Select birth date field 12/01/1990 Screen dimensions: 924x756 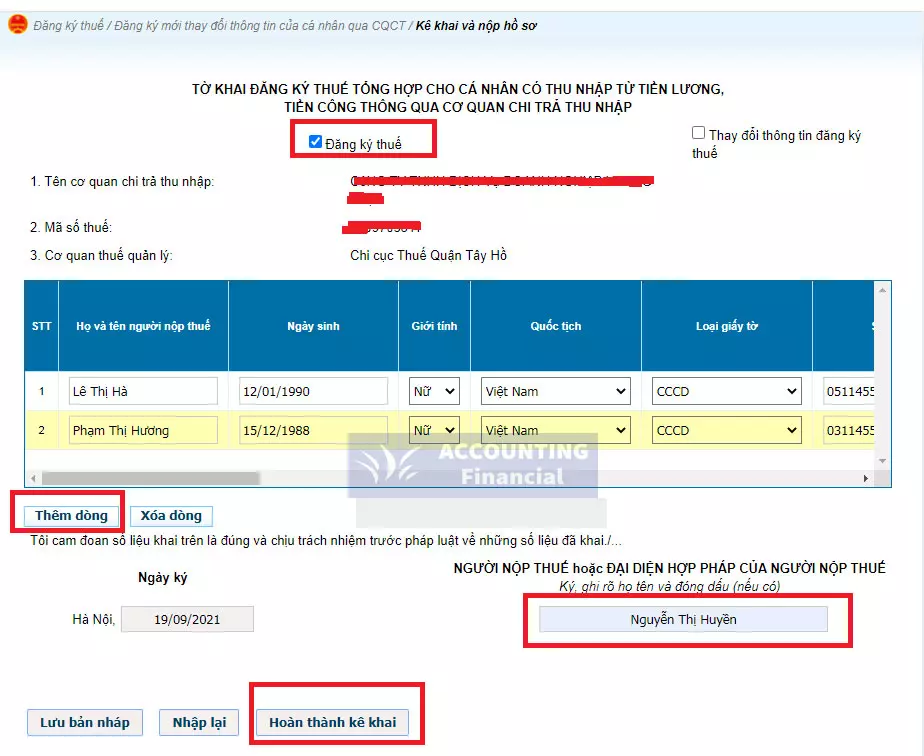[x=314, y=391]
